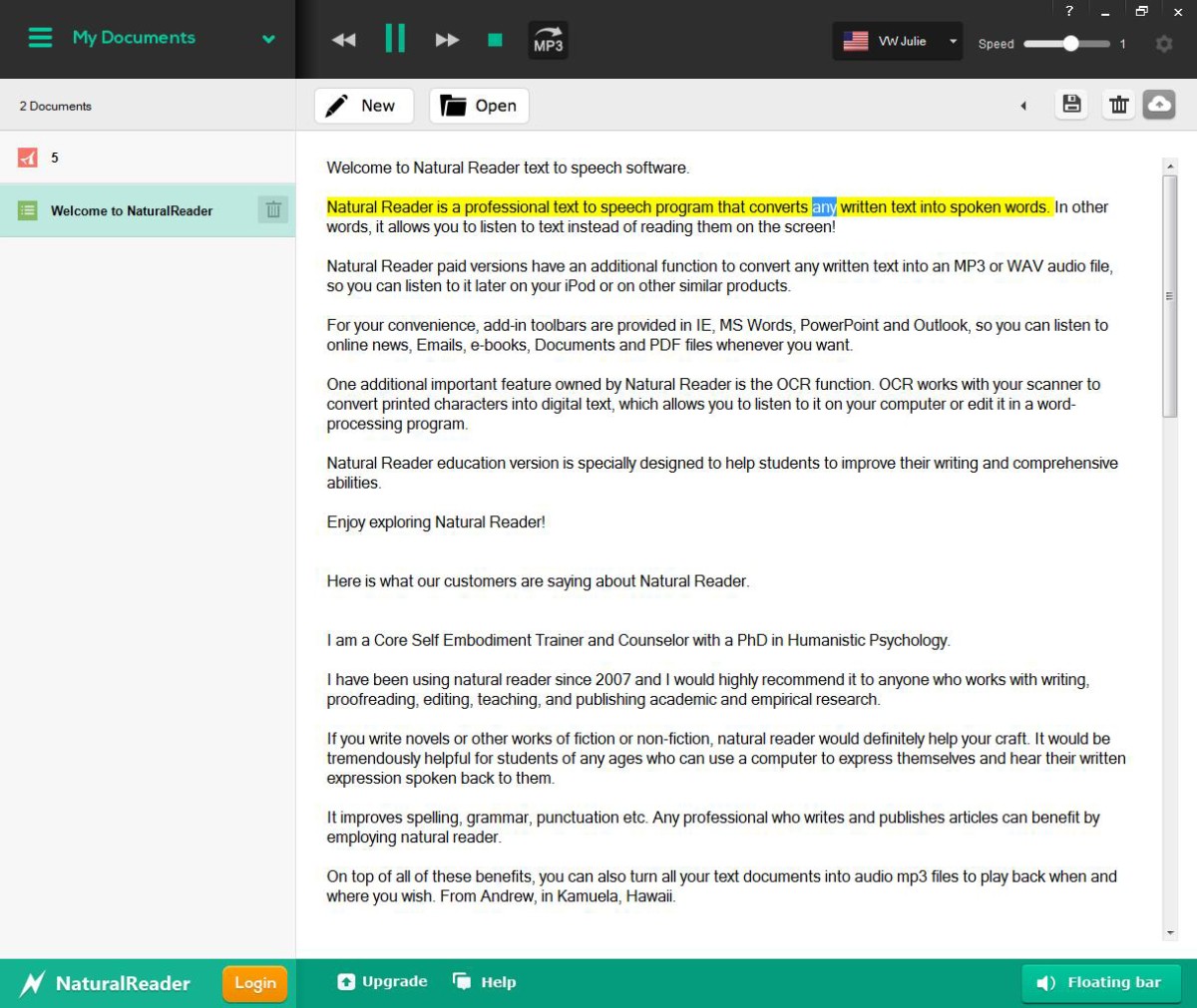Open the Help menu
1197x1008 pixels.
tap(486, 981)
